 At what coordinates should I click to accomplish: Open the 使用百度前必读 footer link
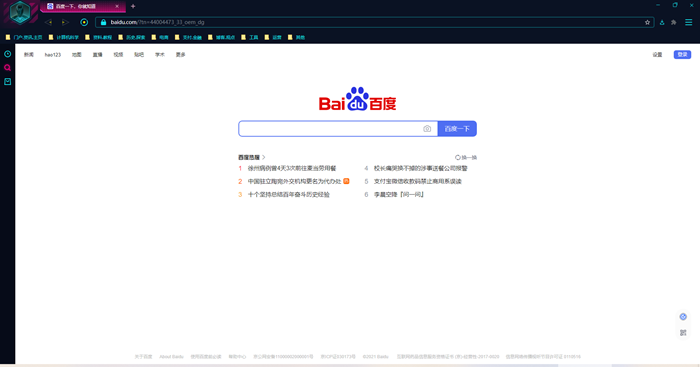click(x=206, y=357)
